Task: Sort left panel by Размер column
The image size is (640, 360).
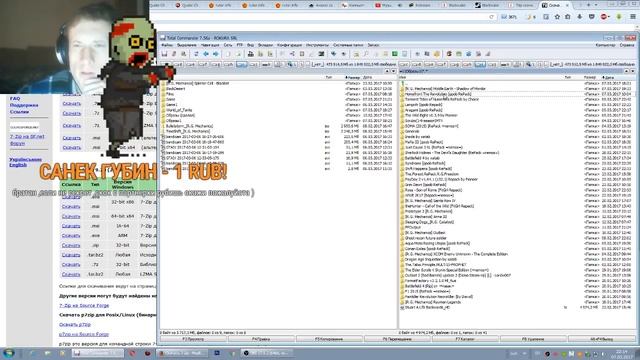Action: coord(353,77)
